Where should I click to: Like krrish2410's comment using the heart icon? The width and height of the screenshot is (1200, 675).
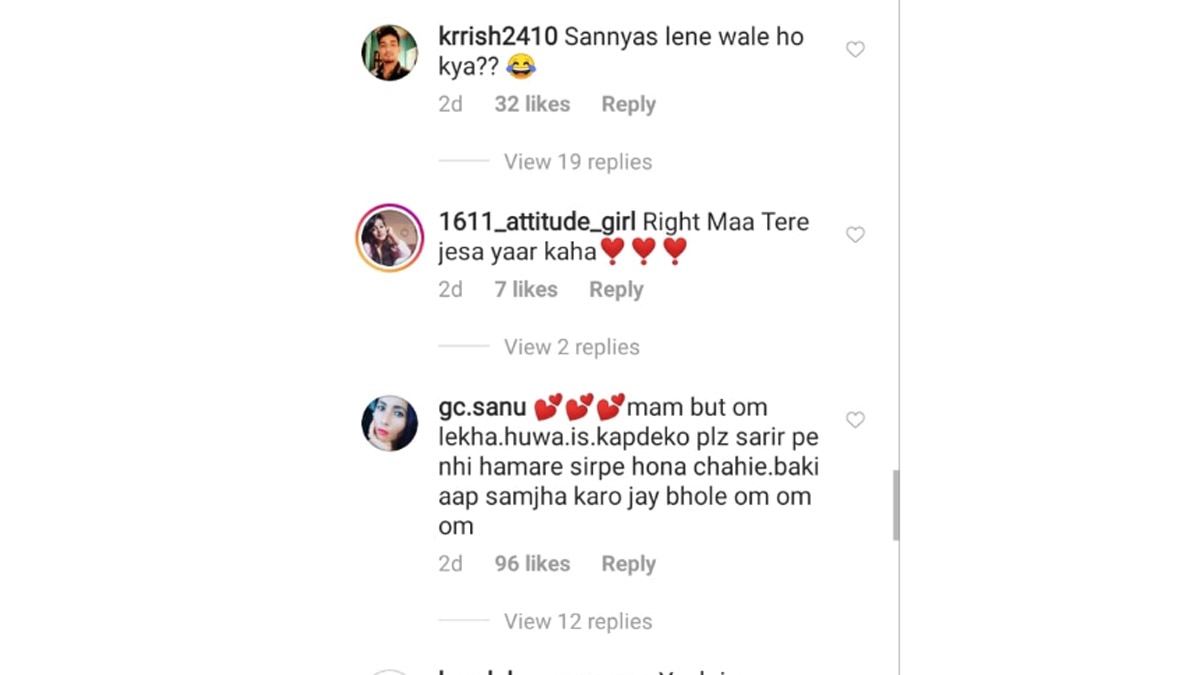(x=855, y=48)
